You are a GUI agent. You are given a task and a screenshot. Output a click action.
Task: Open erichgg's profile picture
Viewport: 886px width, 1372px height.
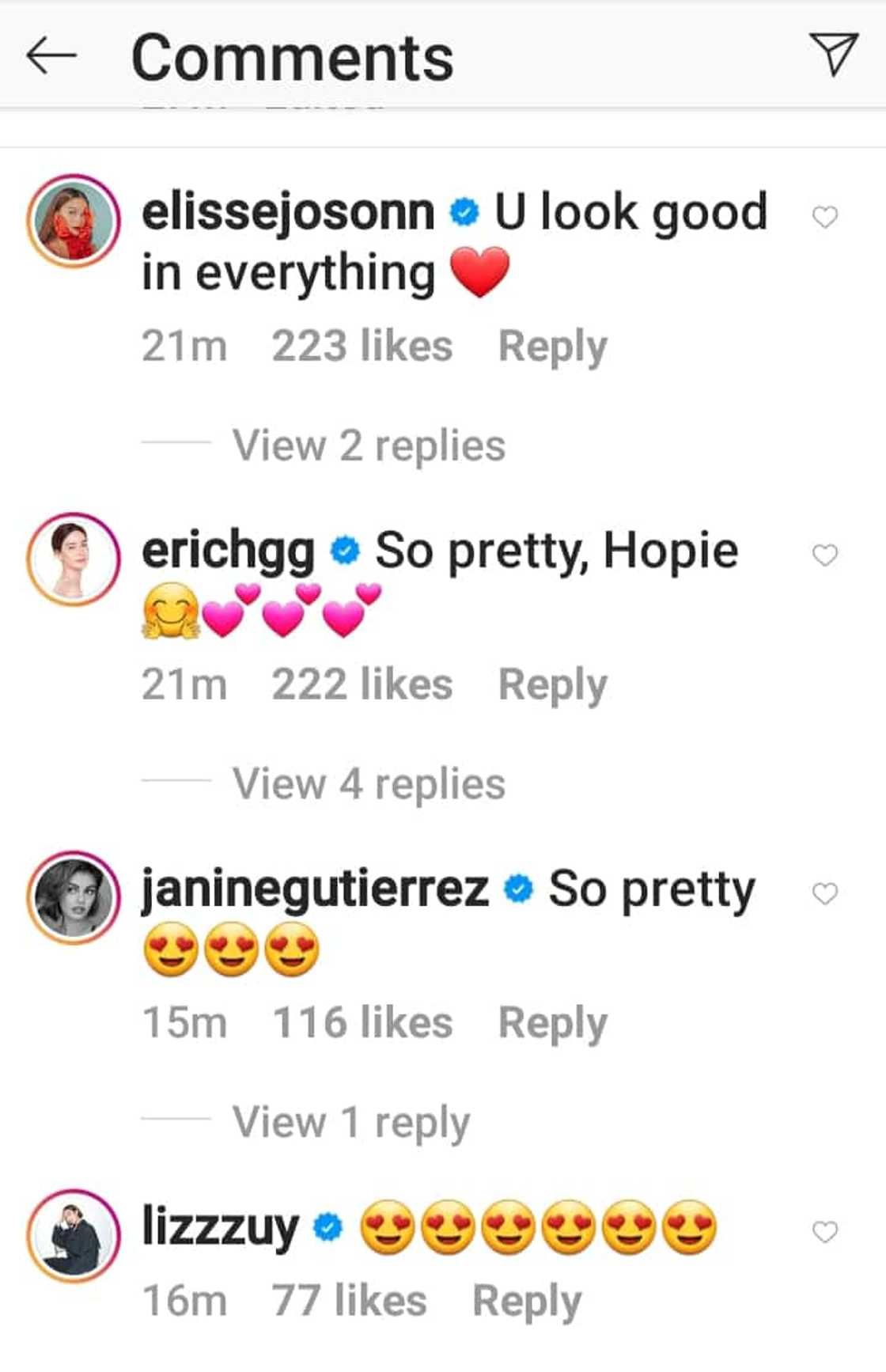pos(74,559)
